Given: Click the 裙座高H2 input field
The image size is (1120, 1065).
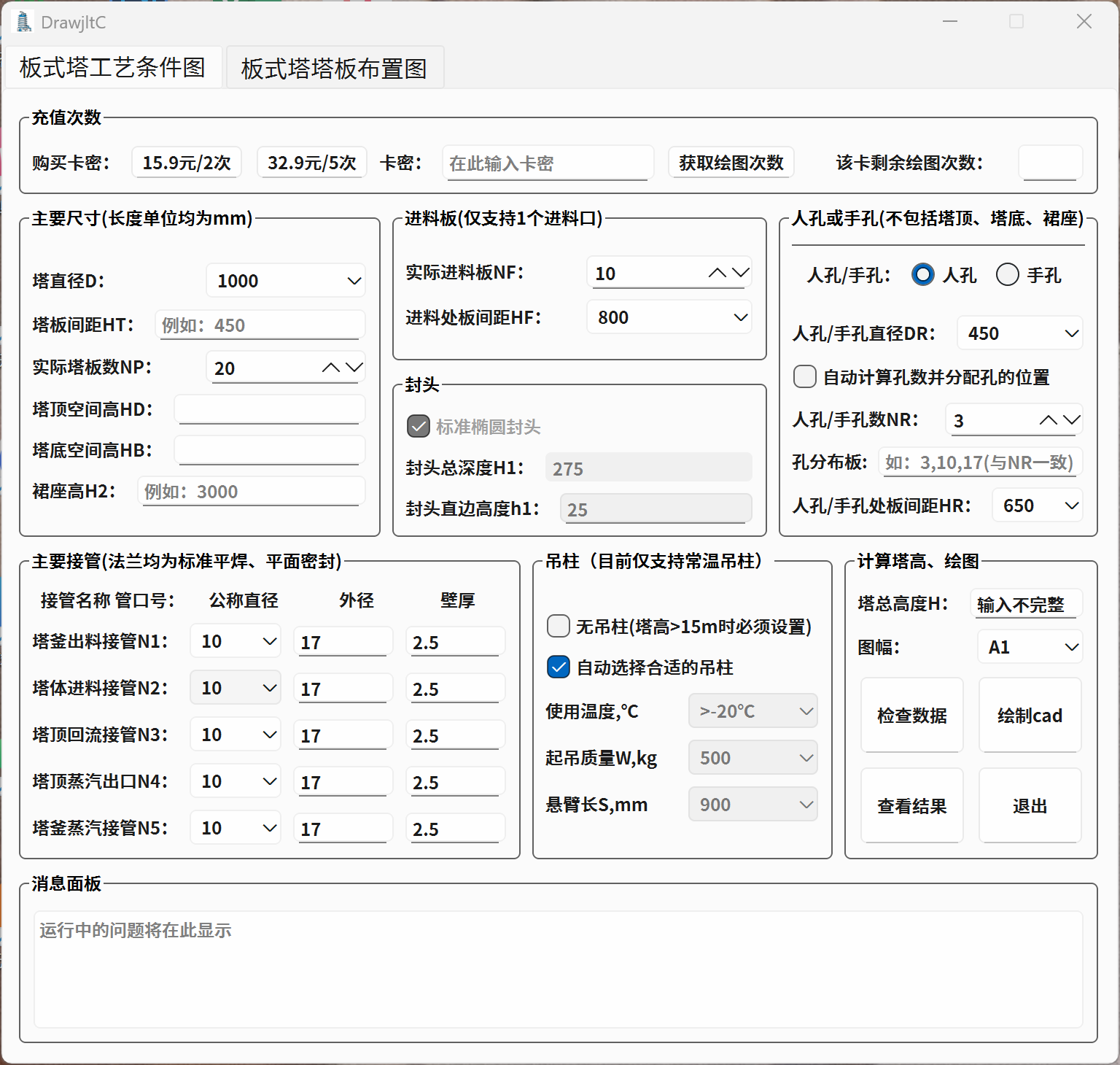Looking at the screenshot, I should [252, 491].
